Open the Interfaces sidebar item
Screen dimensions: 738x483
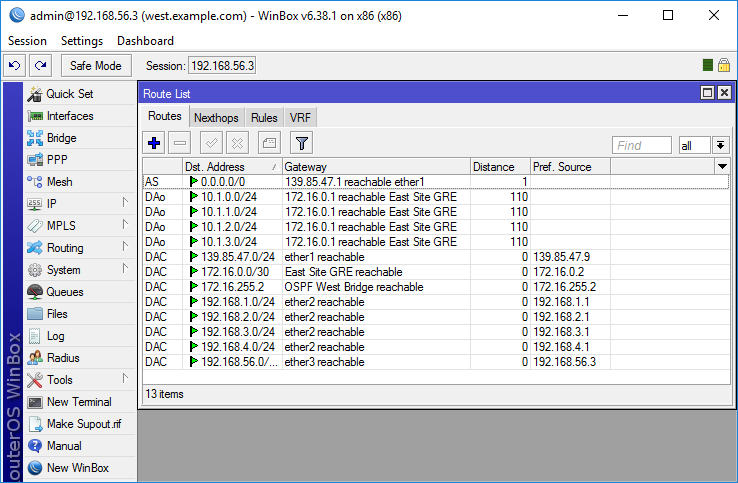point(79,116)
